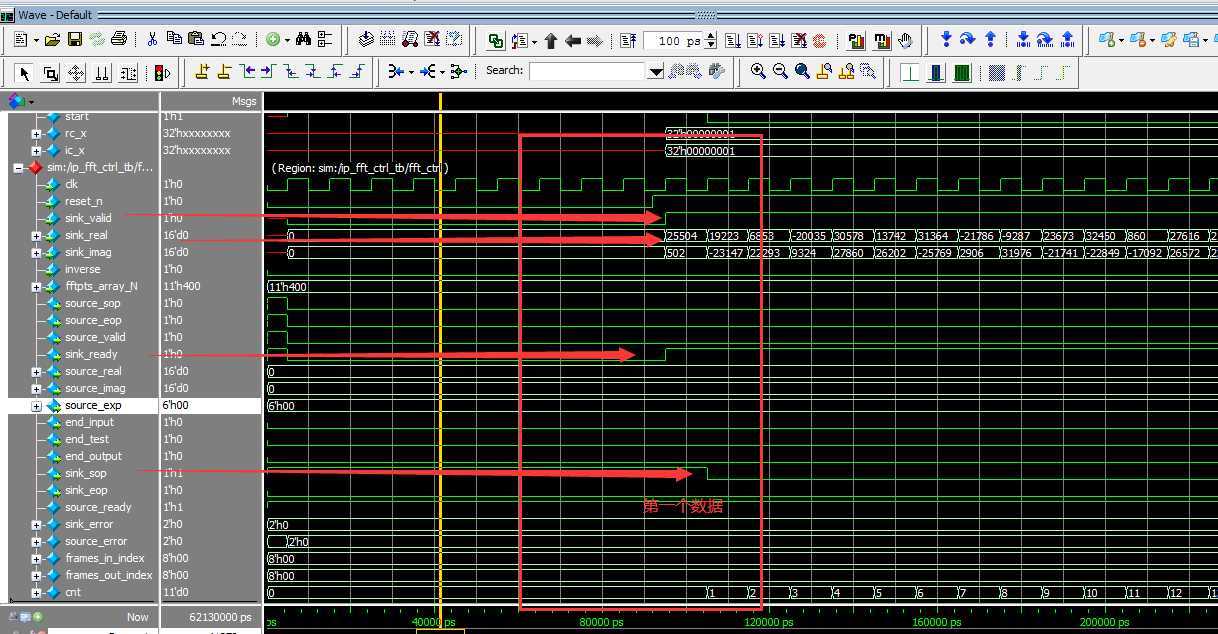Click inside the Search input field
The width and height of the screenshot is (1218, 634).
(x=588, y=72)
